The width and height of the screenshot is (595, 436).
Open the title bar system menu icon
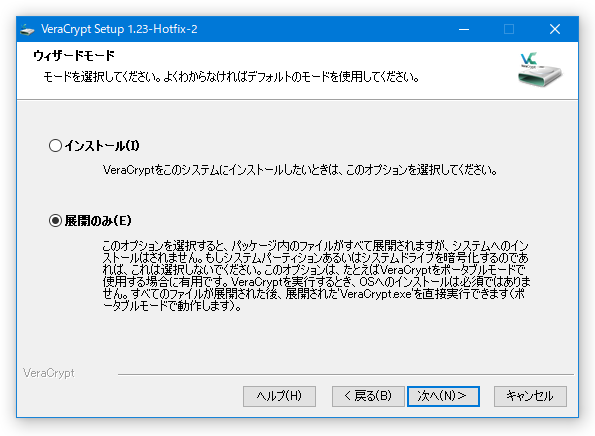(x=27, y=29)
